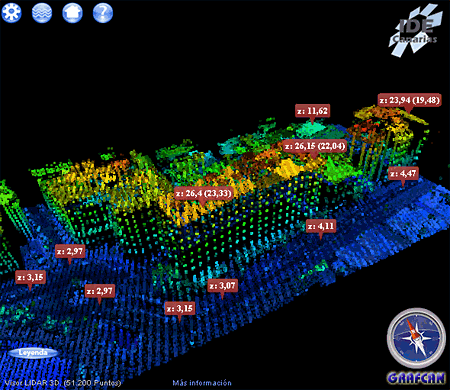Click the water waves icon

42,13
